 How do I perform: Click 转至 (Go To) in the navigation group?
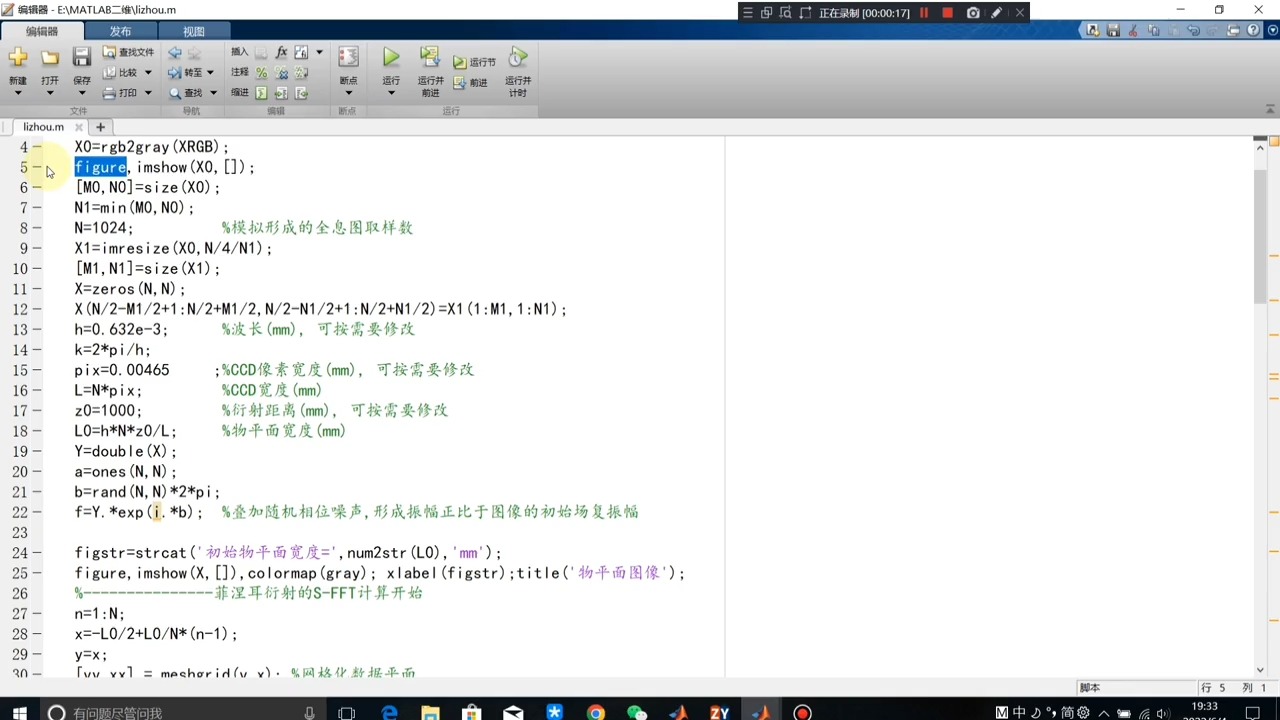[x=186, y=72]
